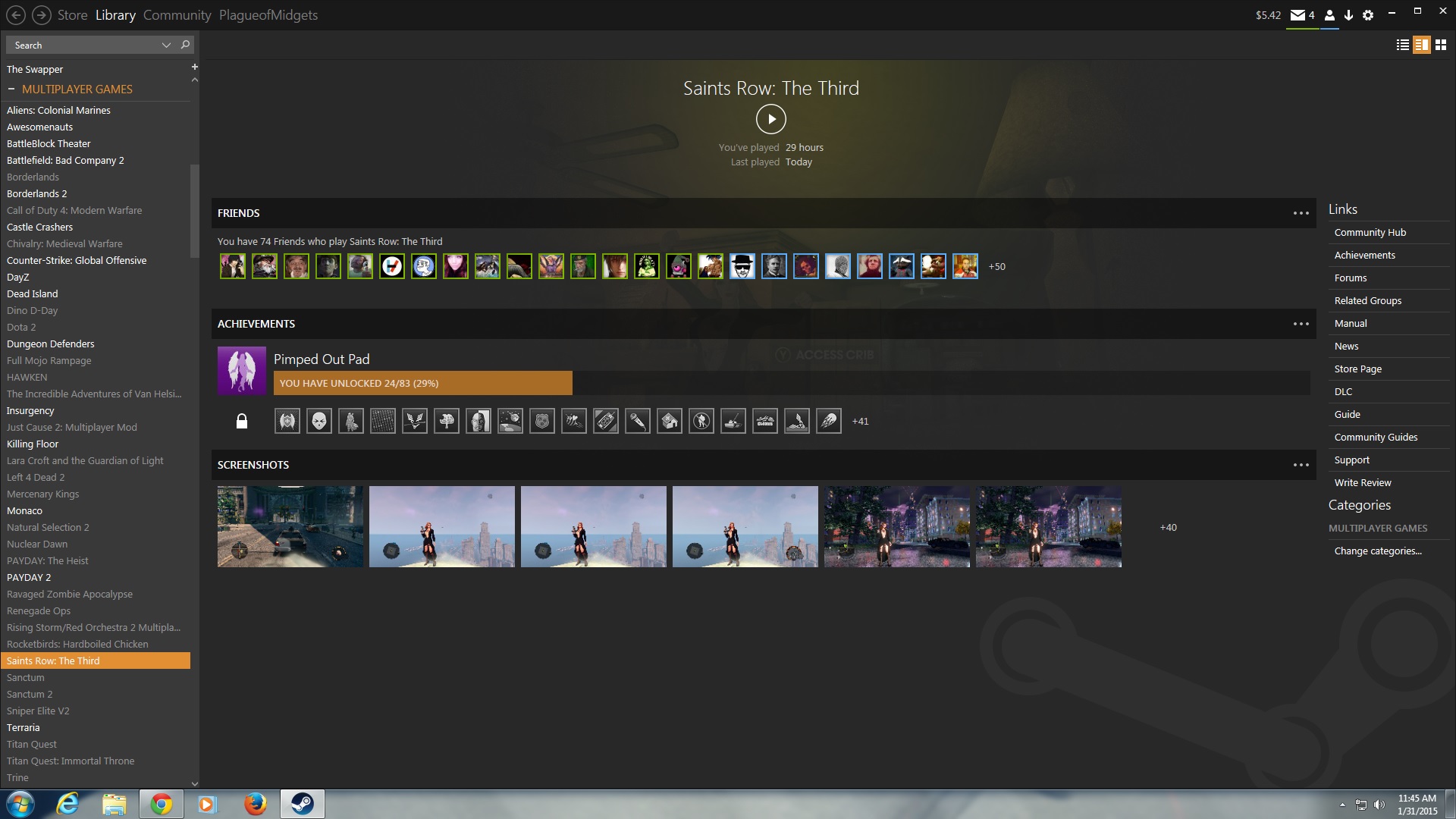This screenshot has width=1456, height=819.
Task: Click the Steam taskbar icon
Action: (303, 804)
